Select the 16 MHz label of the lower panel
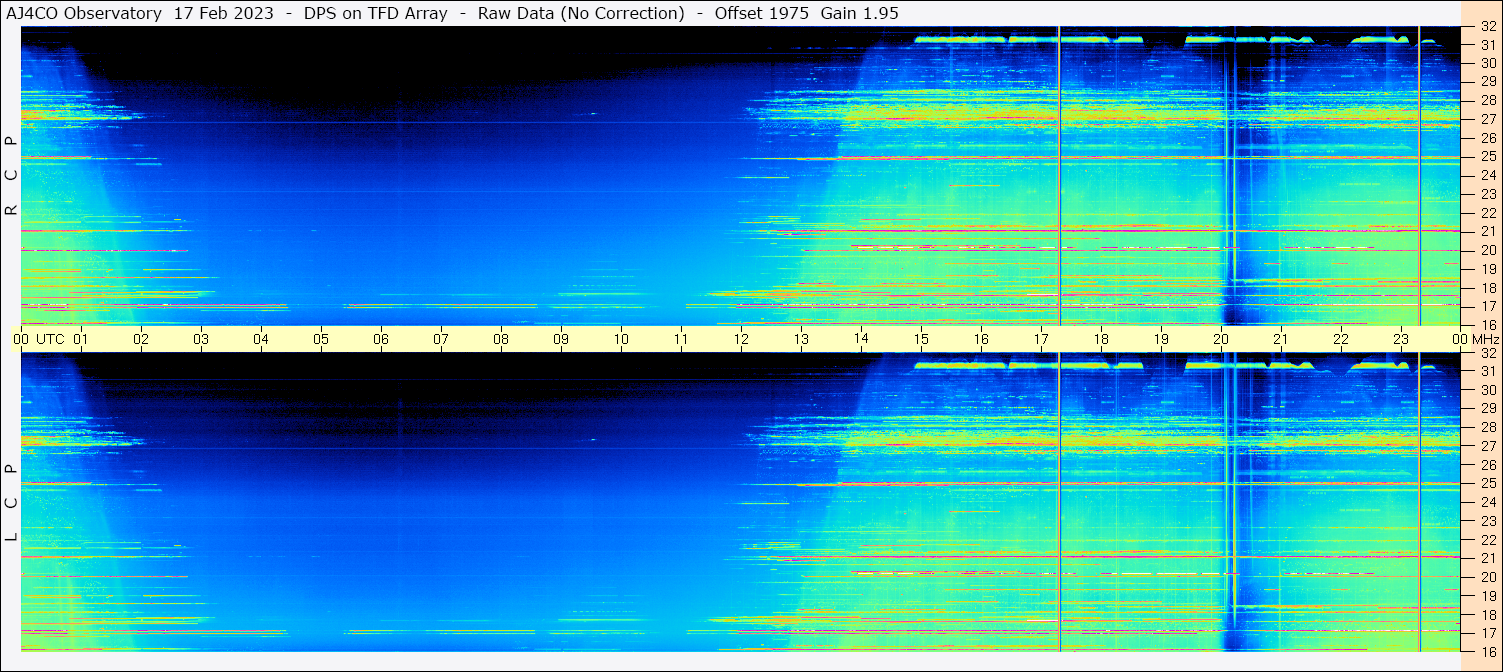The image size is (1503, 672). [x=1486, y=652]
